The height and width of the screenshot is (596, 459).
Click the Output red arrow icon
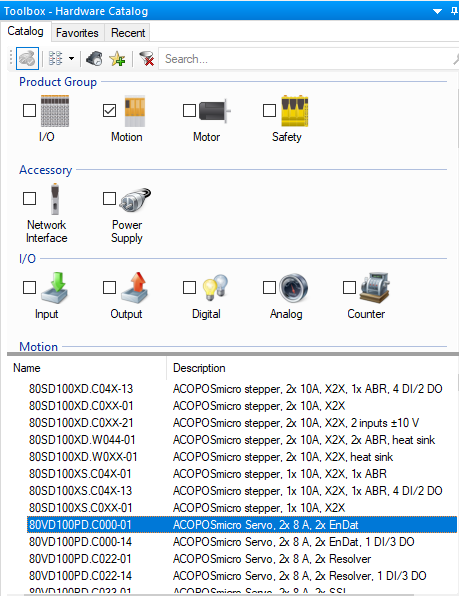[135, 288]
